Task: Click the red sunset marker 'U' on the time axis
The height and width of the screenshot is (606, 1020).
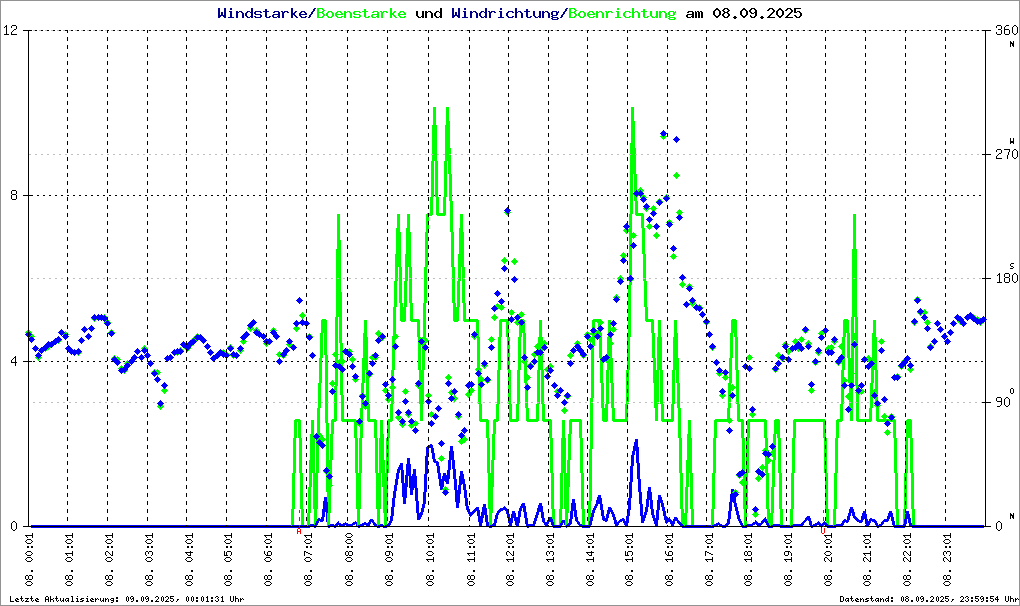Action: point(823,531)
